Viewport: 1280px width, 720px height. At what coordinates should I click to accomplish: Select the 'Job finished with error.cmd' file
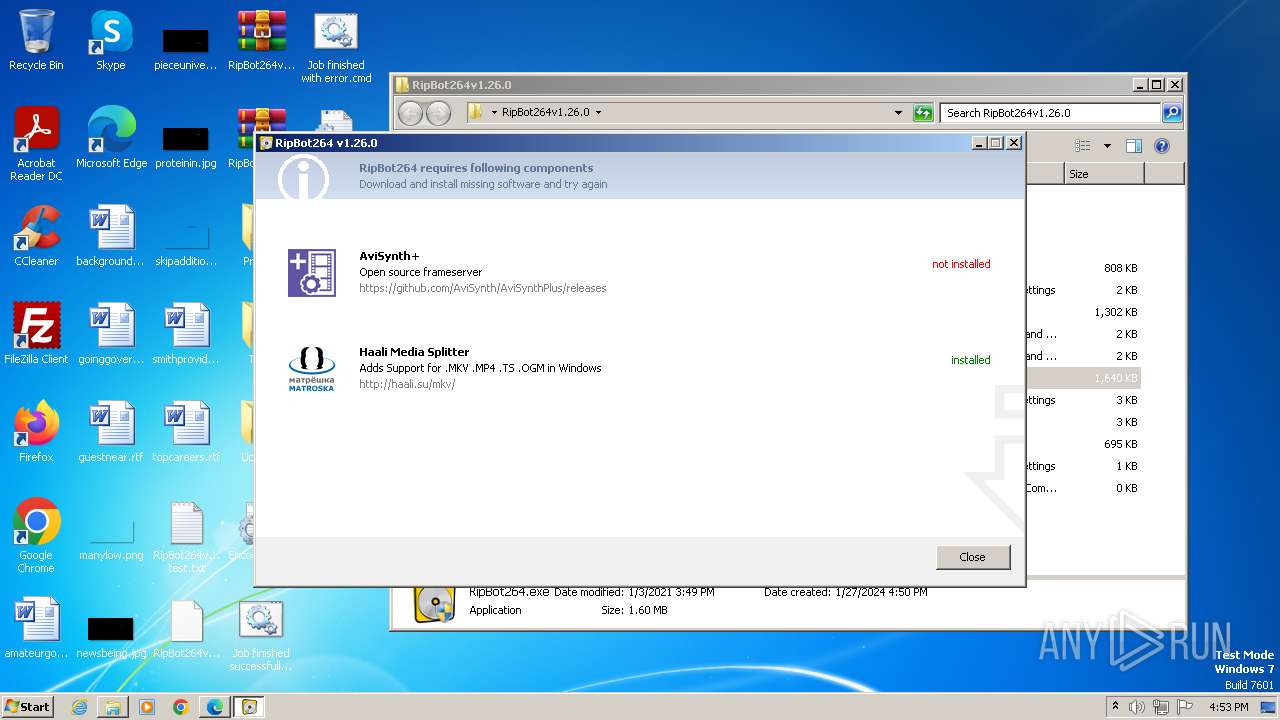coord(336,46)
